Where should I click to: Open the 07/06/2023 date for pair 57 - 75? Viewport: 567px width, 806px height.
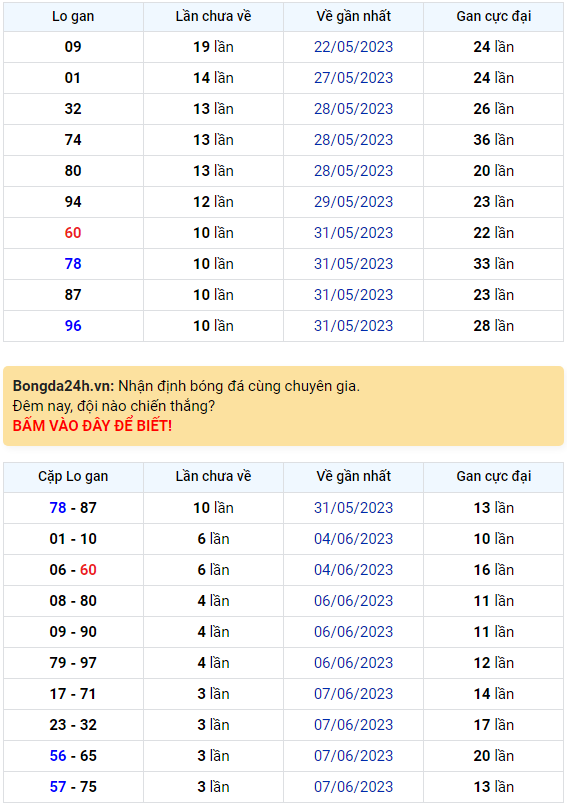point(354,786)
